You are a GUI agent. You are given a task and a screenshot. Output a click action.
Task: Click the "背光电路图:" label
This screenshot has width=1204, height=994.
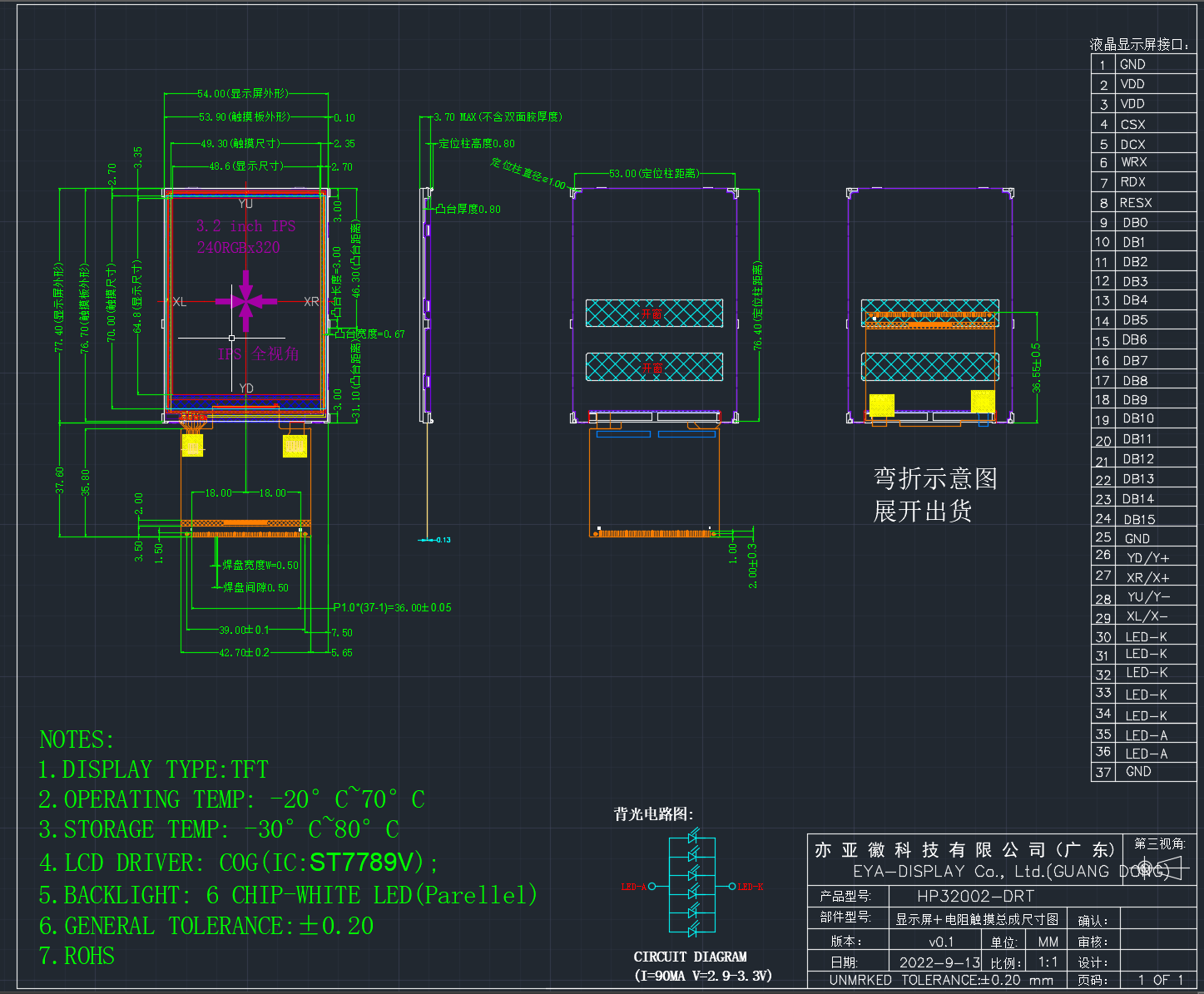653,813
